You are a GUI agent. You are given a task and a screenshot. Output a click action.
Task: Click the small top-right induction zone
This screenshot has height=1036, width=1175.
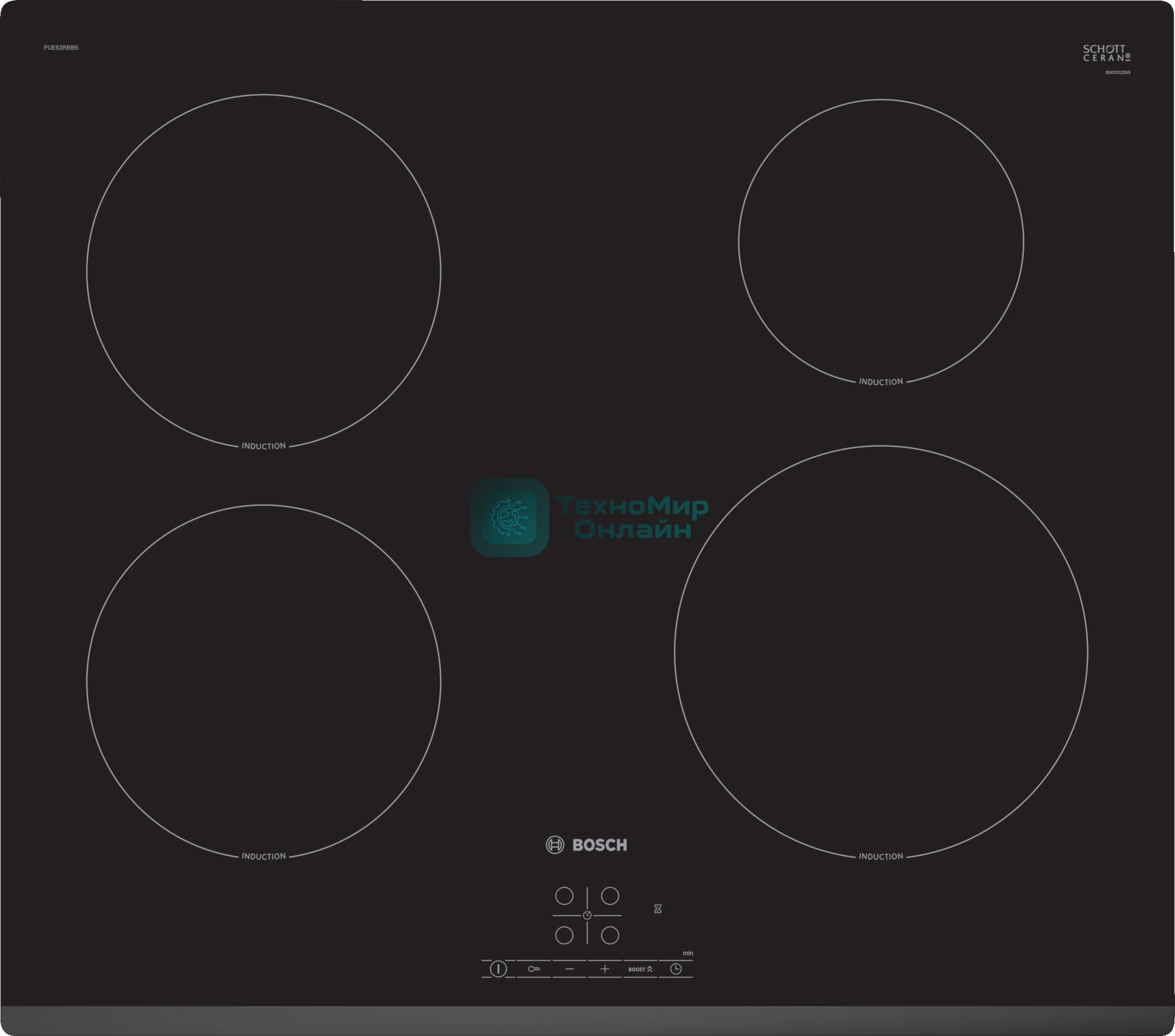pyautogui.click(x=881, y=241)
